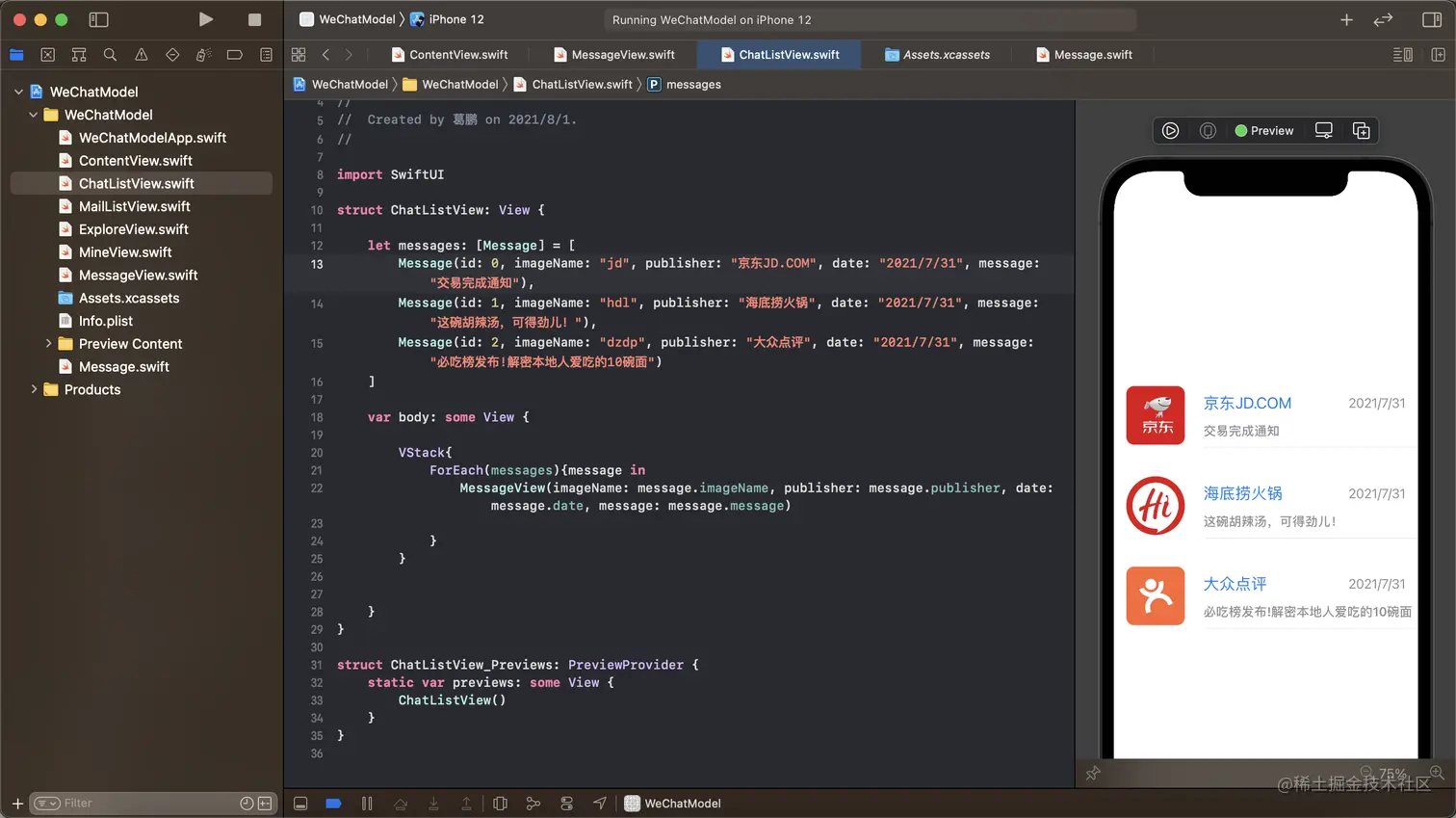Simulate location arrow icon
The image size is (1456, 818).
click(x=600, y=804)
